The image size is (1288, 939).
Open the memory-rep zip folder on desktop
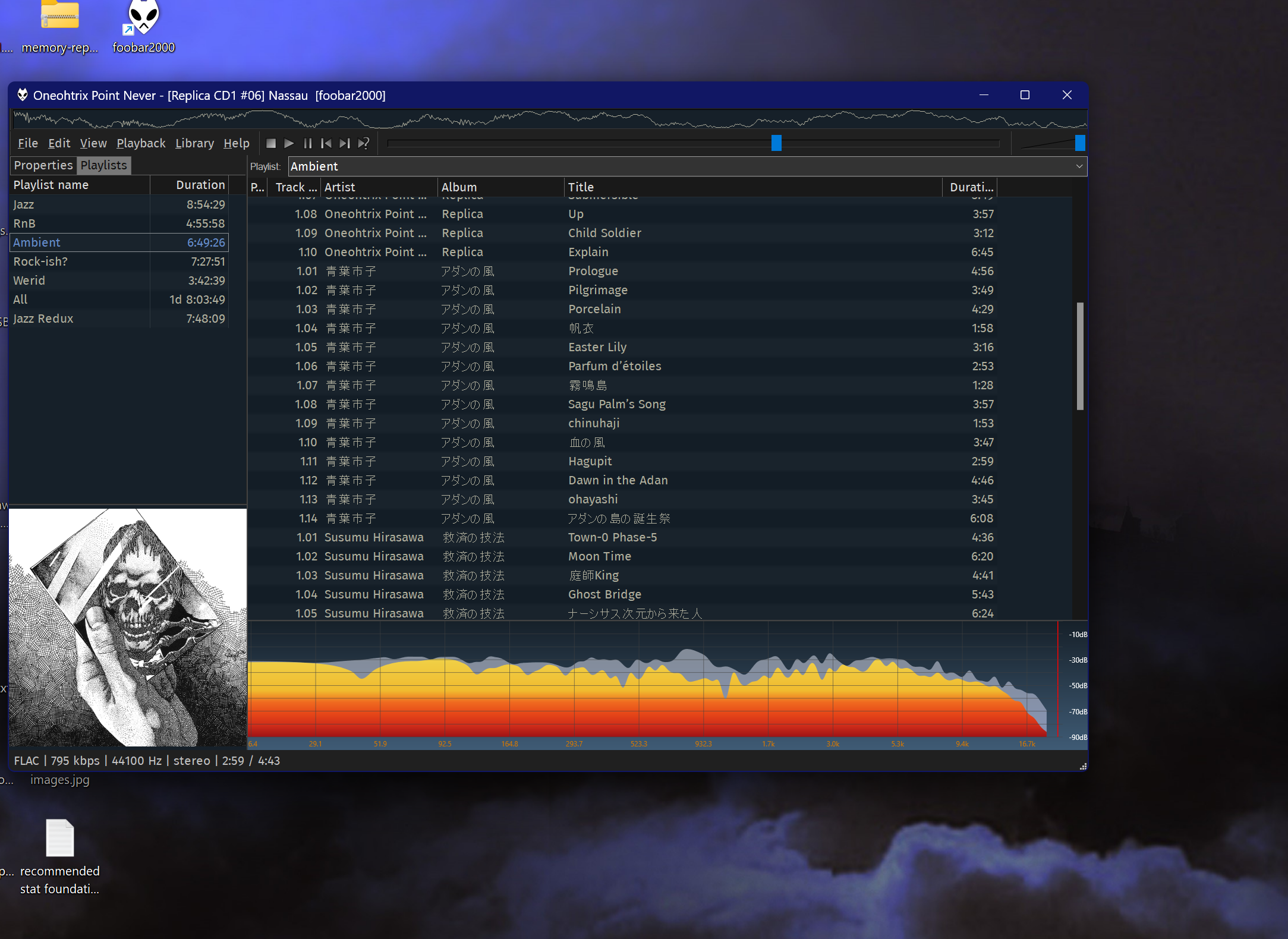coord(59,27)
